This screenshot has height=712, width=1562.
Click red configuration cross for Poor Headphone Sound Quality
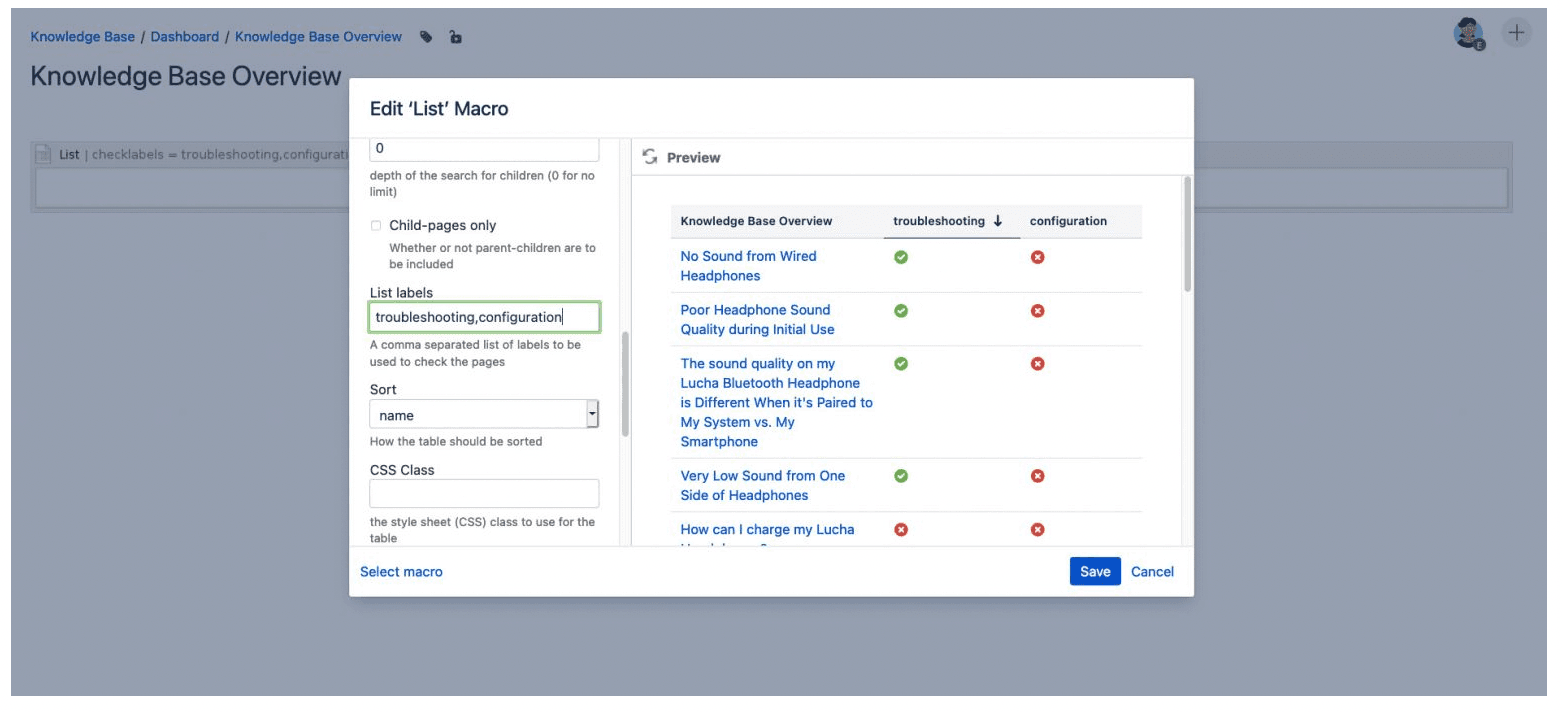tap(1037, 311)
